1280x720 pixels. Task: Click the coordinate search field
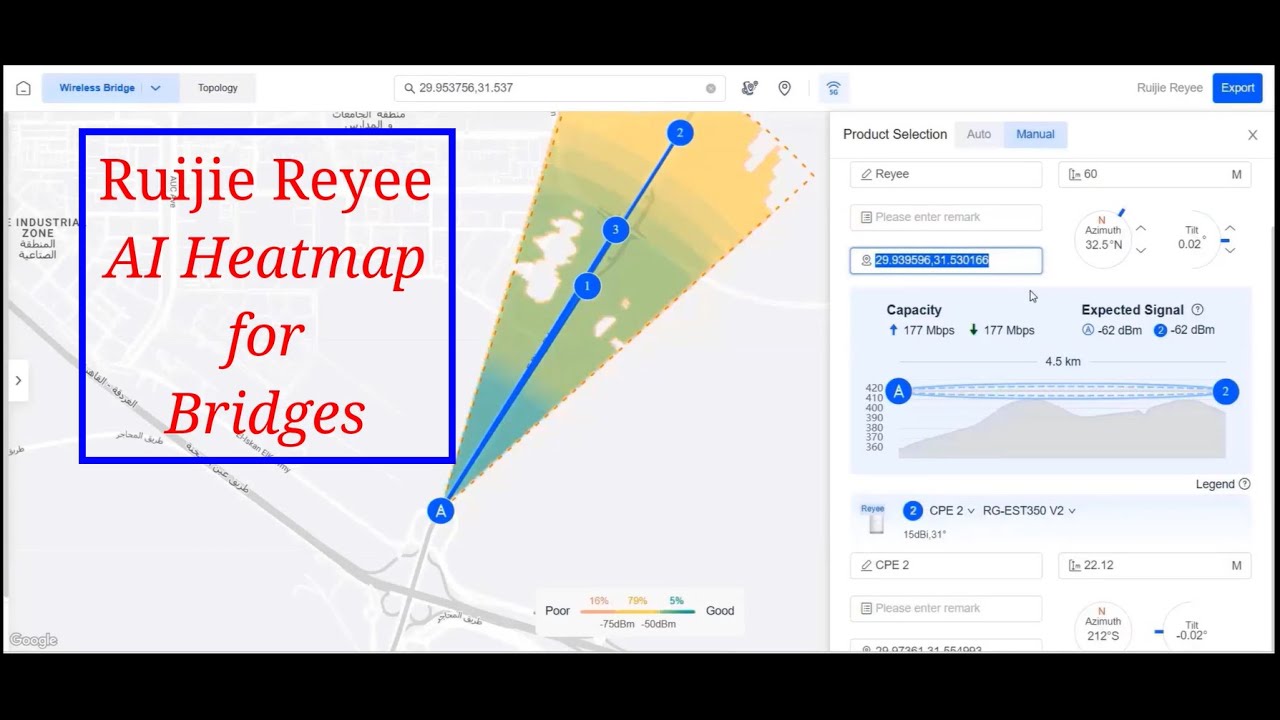pos(560,88)
